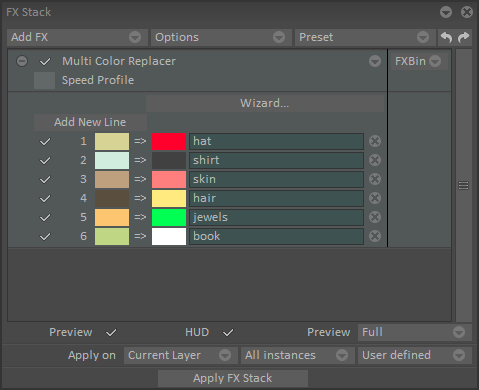
Task: Pick the green target color for jewels
Action: click(169, 217)
